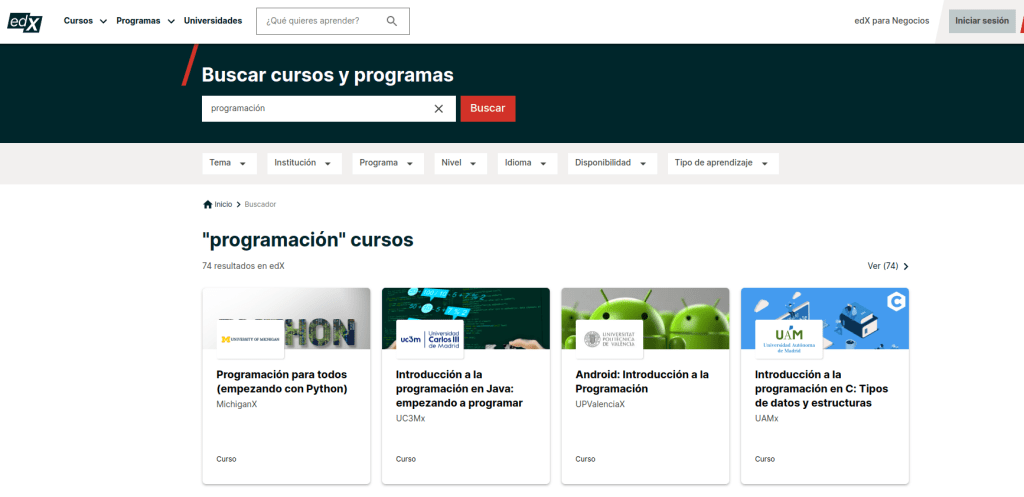Click Inicio breadcrumb link
1024x497 pixels.
223,204
